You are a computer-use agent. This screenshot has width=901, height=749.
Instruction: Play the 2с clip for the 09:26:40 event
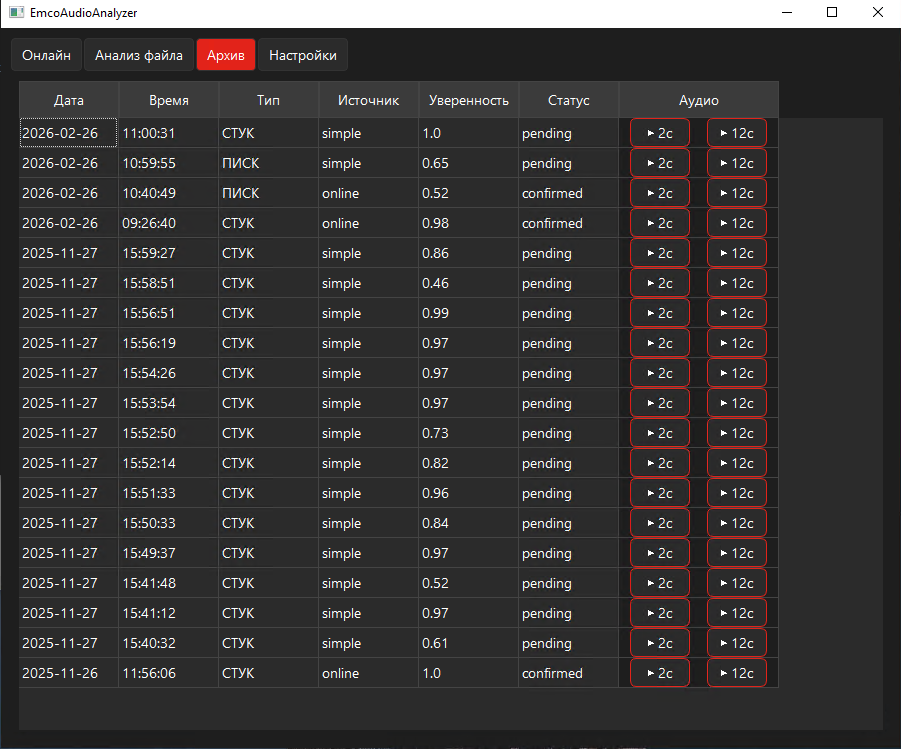(x=660, y=223)
